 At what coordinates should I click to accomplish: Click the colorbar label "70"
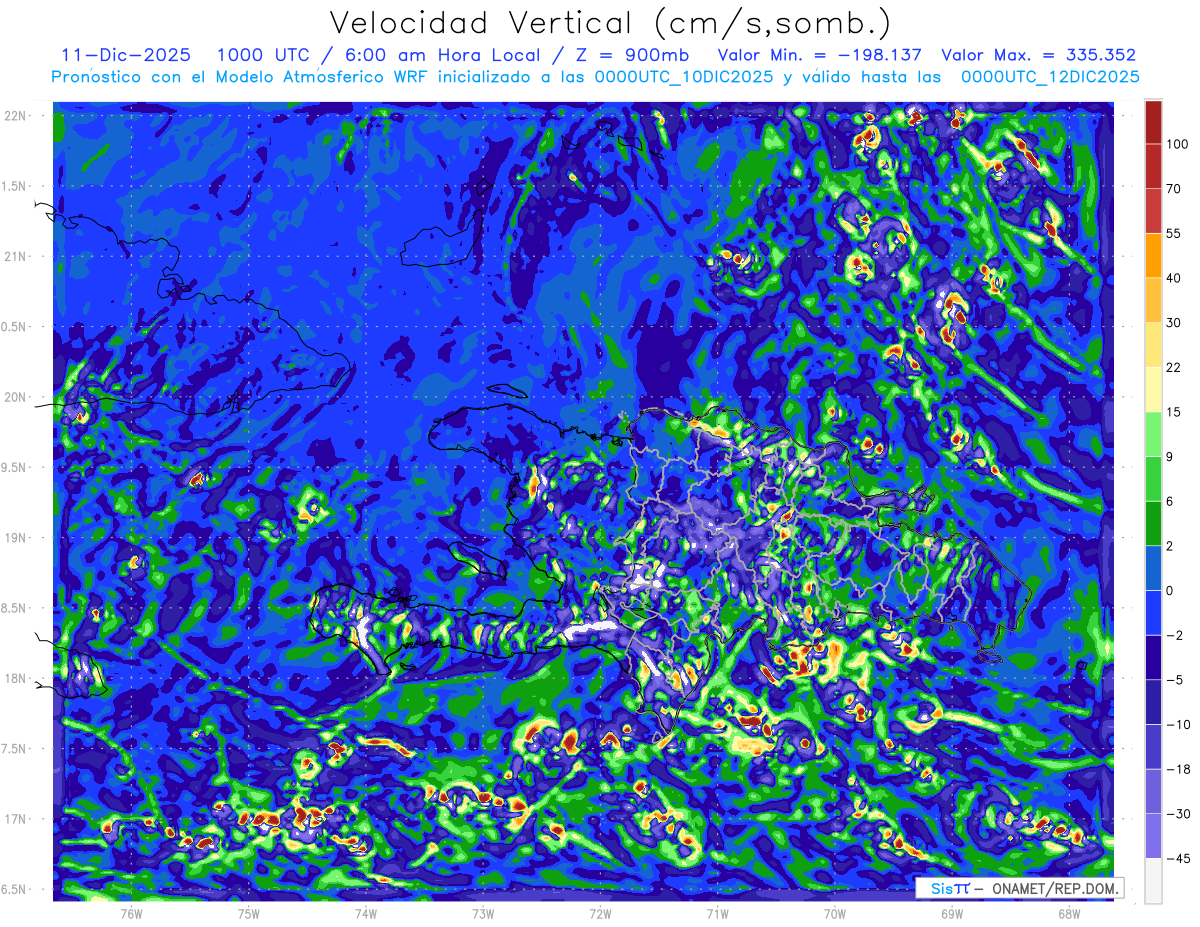point(1173,189)
